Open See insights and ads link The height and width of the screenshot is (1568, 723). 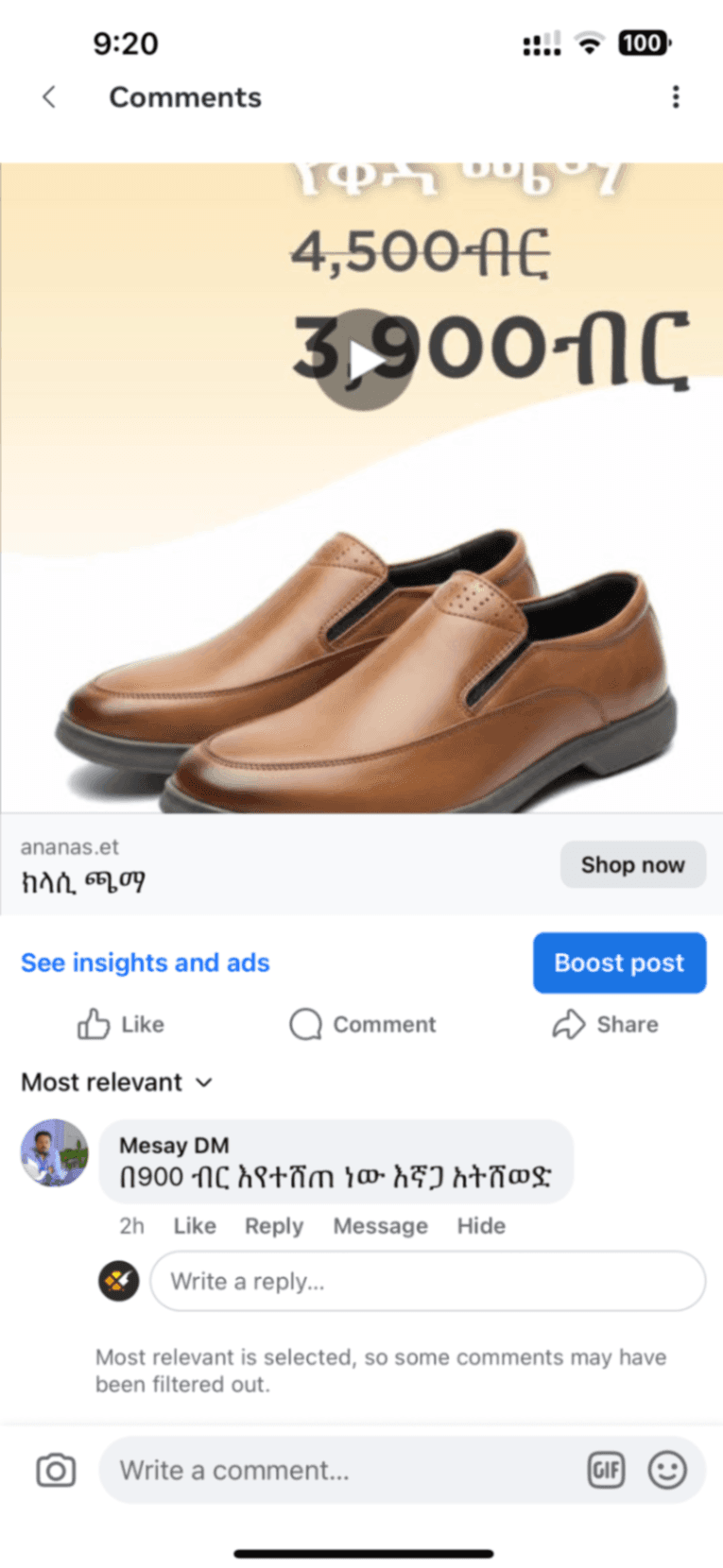146,963
